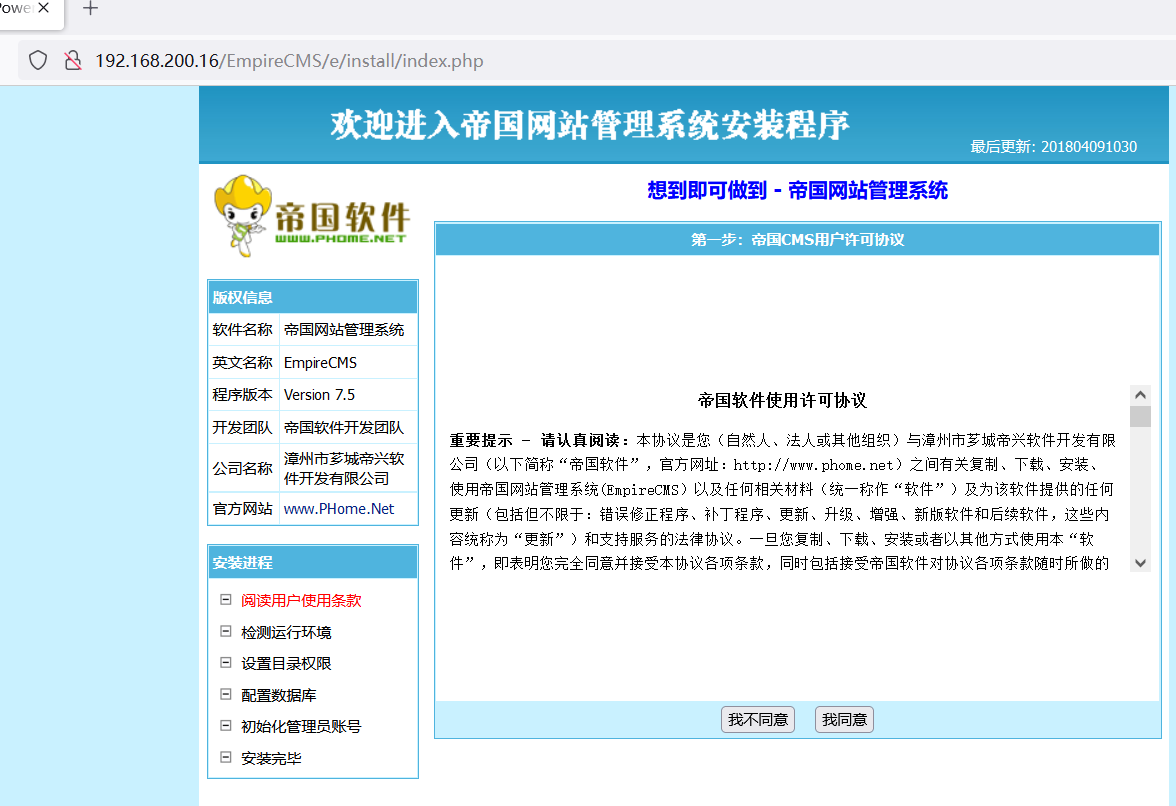This screenshot has width=1176, height=806.
Task: Click the 英文名称 label cell
Action: coord(243,362)
